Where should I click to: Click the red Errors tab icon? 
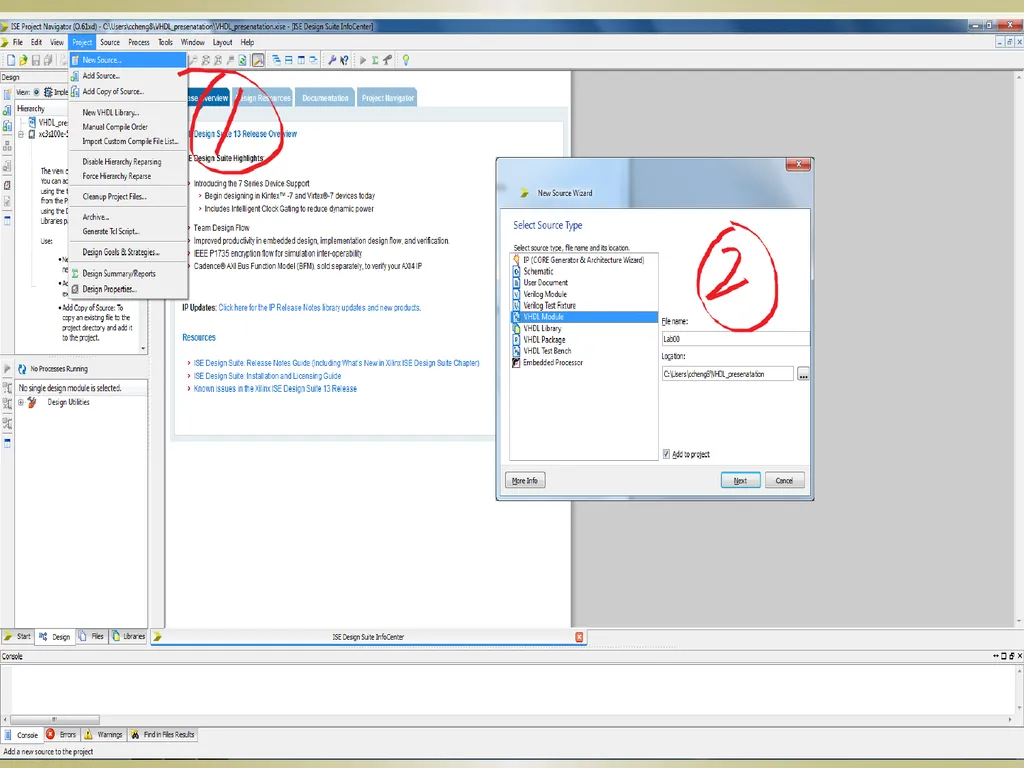[50, 735]
